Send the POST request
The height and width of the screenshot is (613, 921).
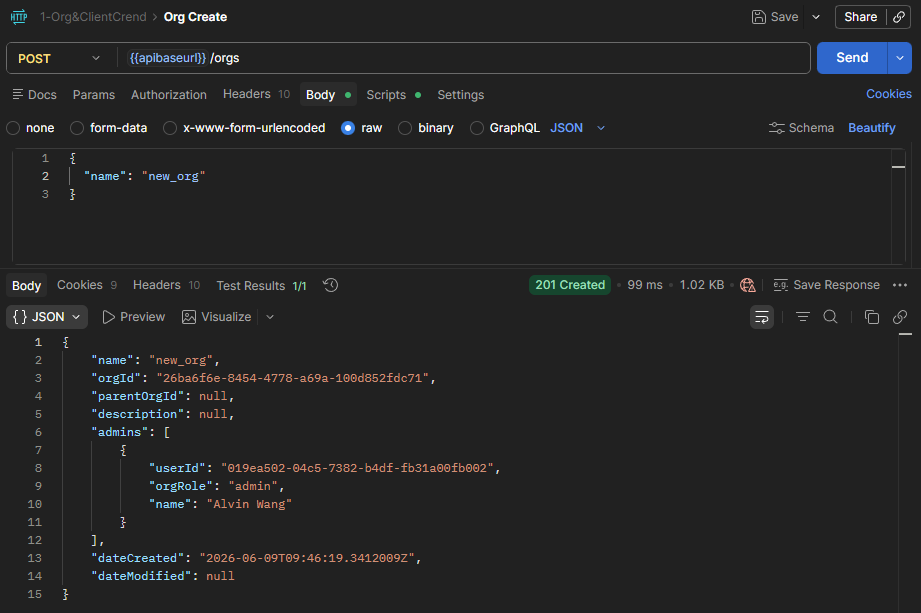pos(852,58)
